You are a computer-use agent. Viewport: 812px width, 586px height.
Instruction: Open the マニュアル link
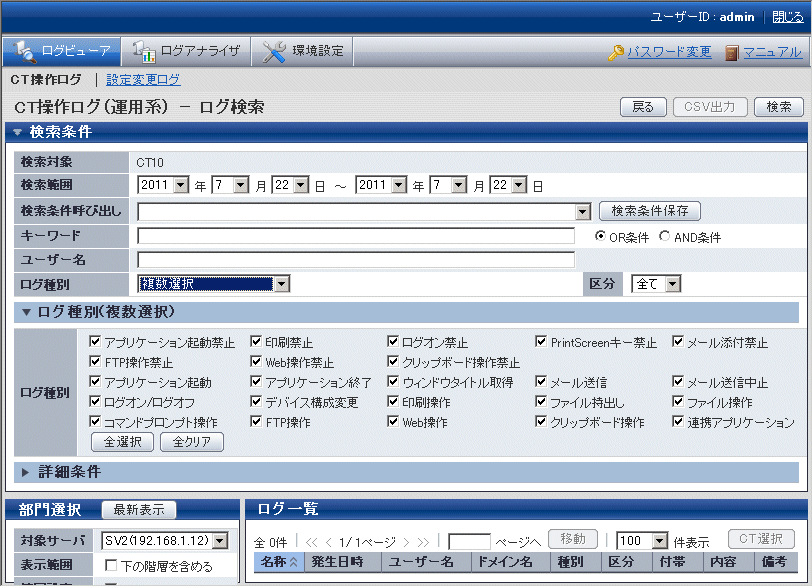pos(772,52)
